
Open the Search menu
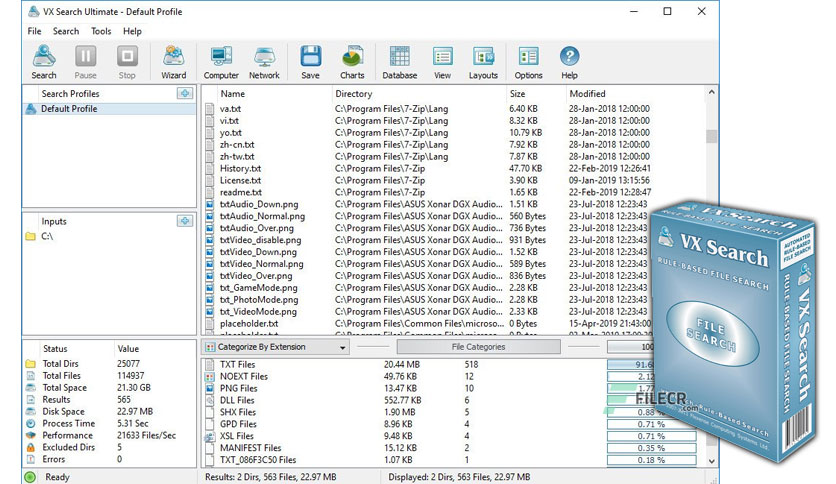tap(66, 31)
